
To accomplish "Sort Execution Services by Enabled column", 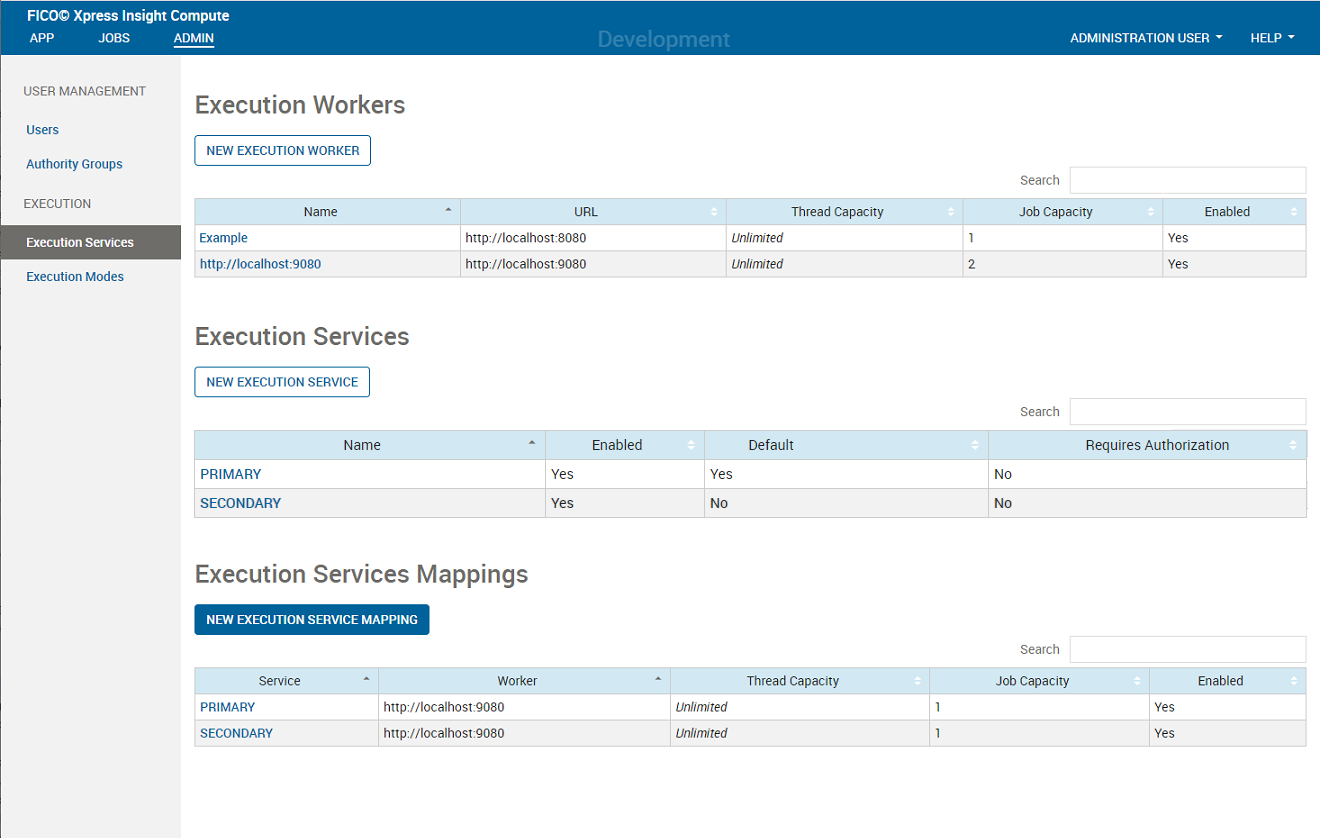I will point(625,445).
